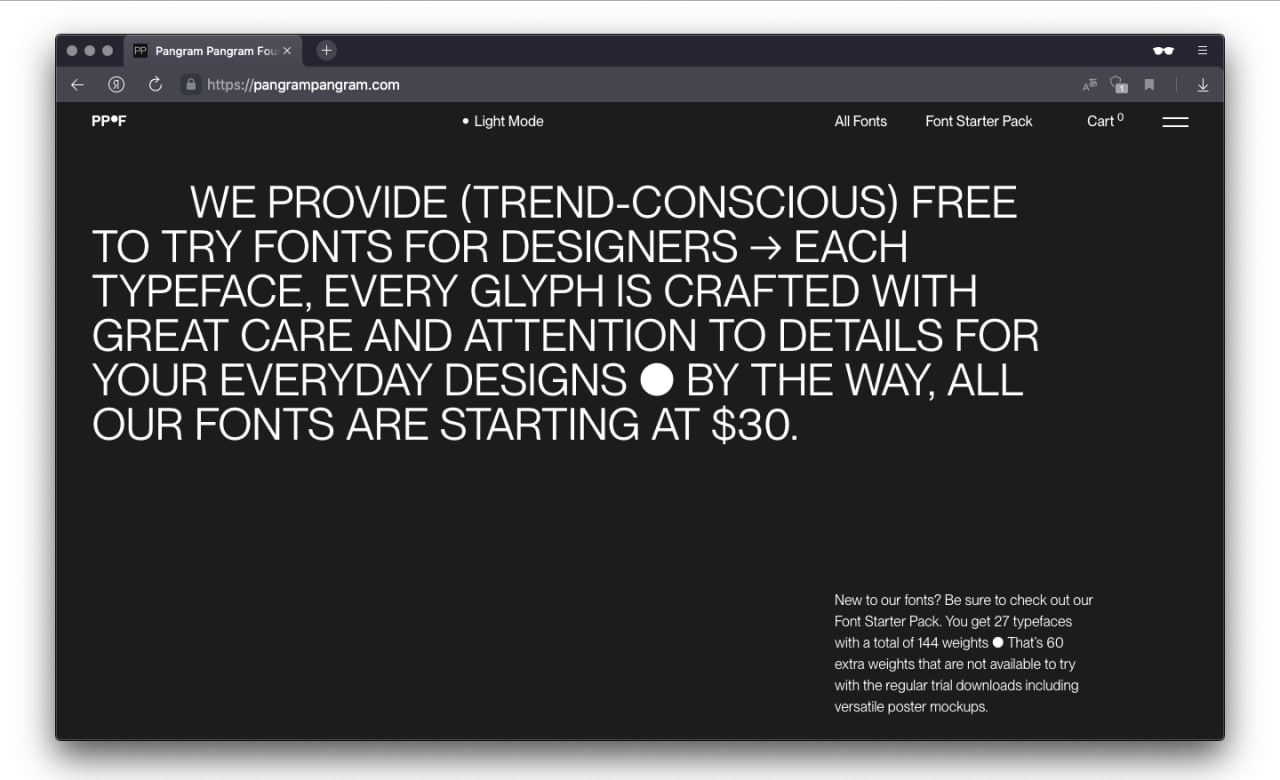Close the browser window with the first traffic light
The width and height of the screenshot is (1280, 780).
72,50
